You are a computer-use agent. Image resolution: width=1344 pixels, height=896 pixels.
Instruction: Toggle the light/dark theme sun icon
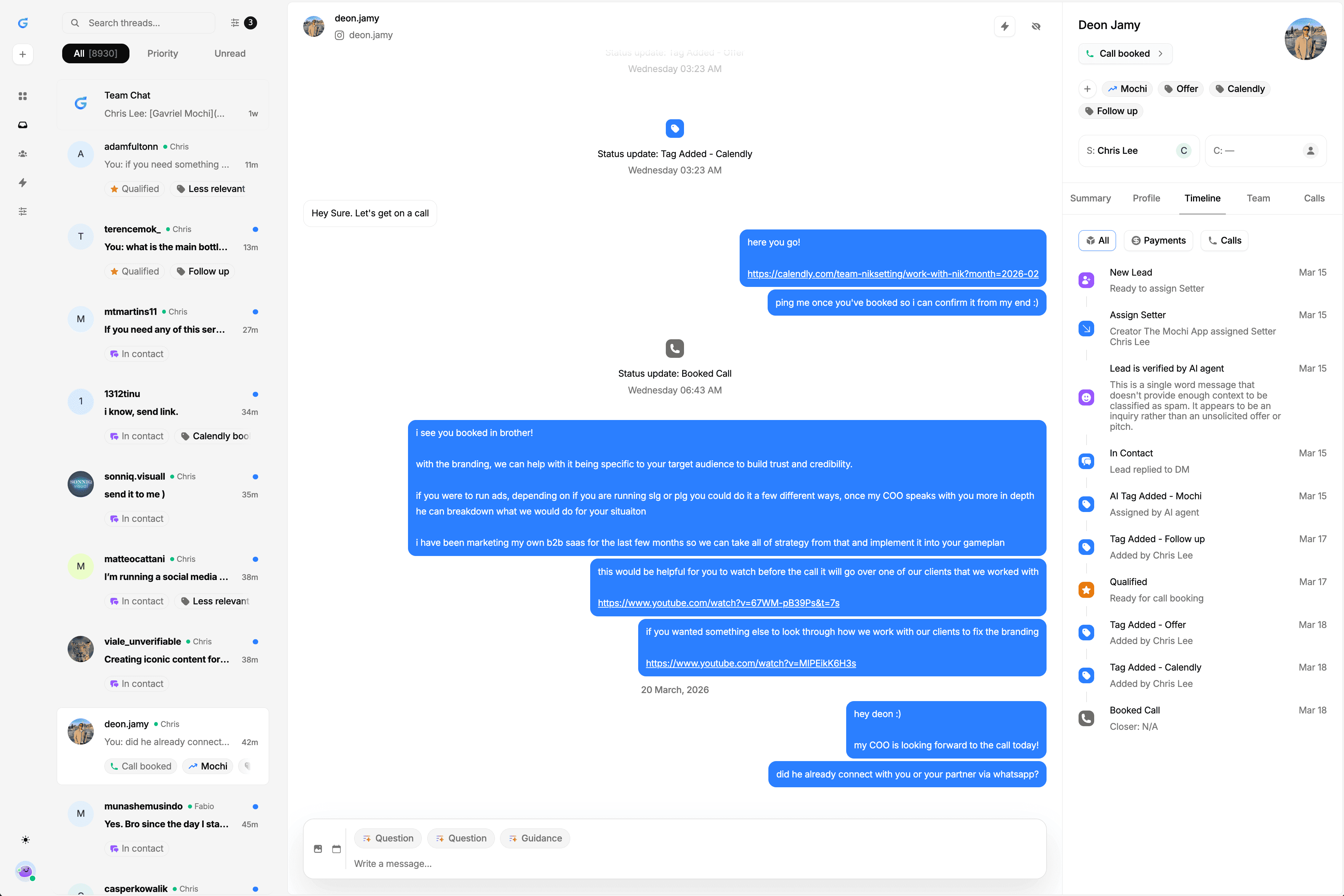[25, 839]
